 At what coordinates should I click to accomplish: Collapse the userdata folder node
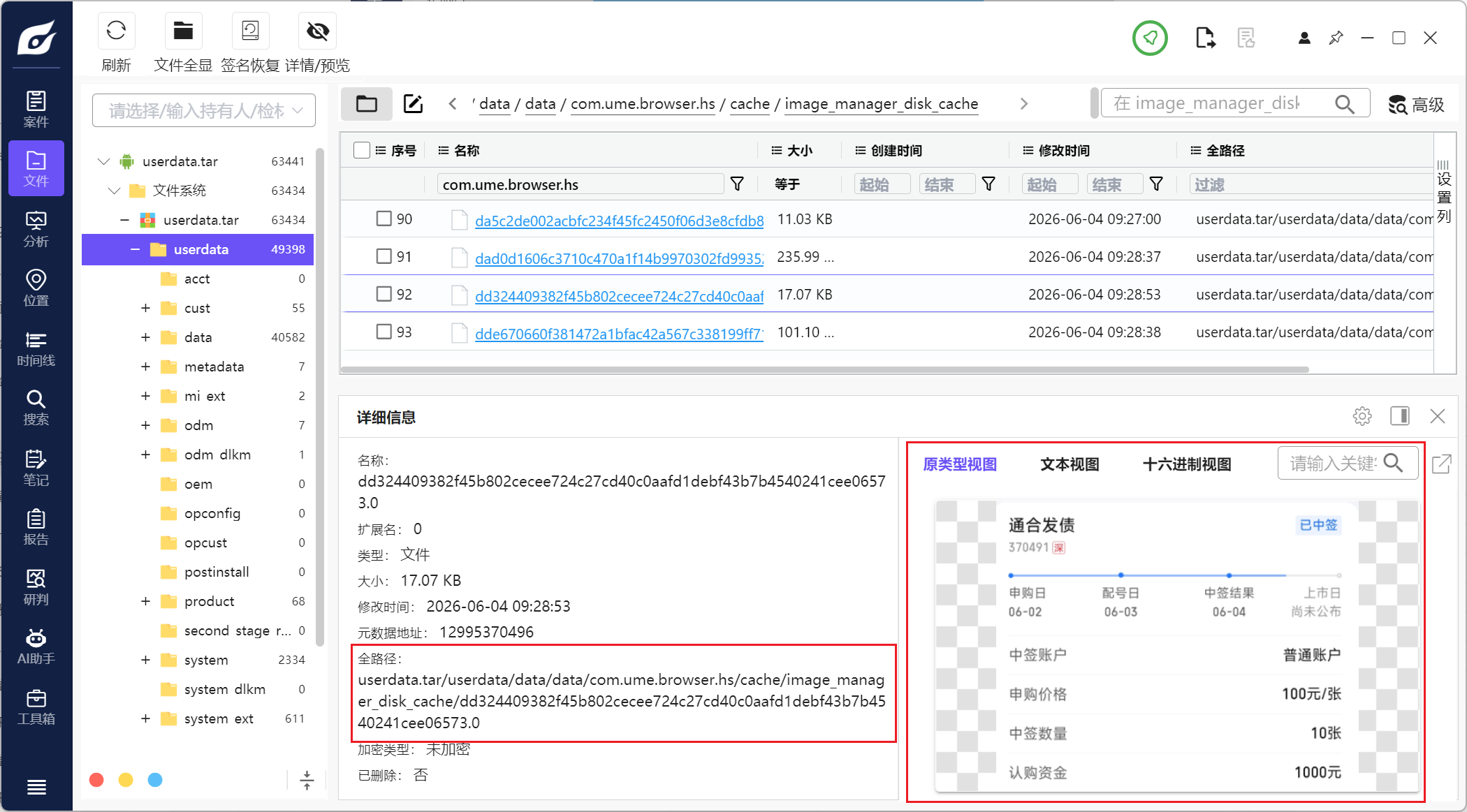coord(135,249)
